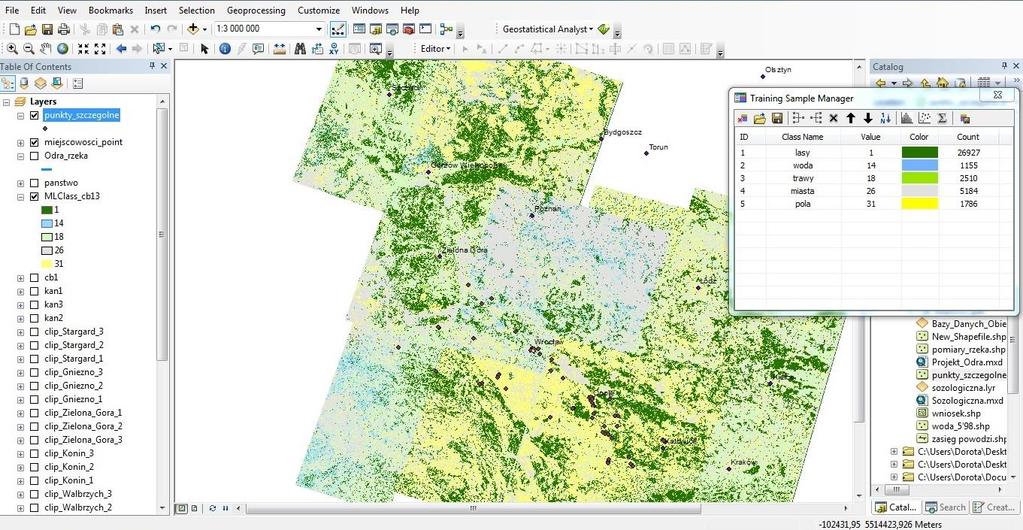Click List By Source in Table Of Contents
The image size is (1023, 530).
[24, 83]
